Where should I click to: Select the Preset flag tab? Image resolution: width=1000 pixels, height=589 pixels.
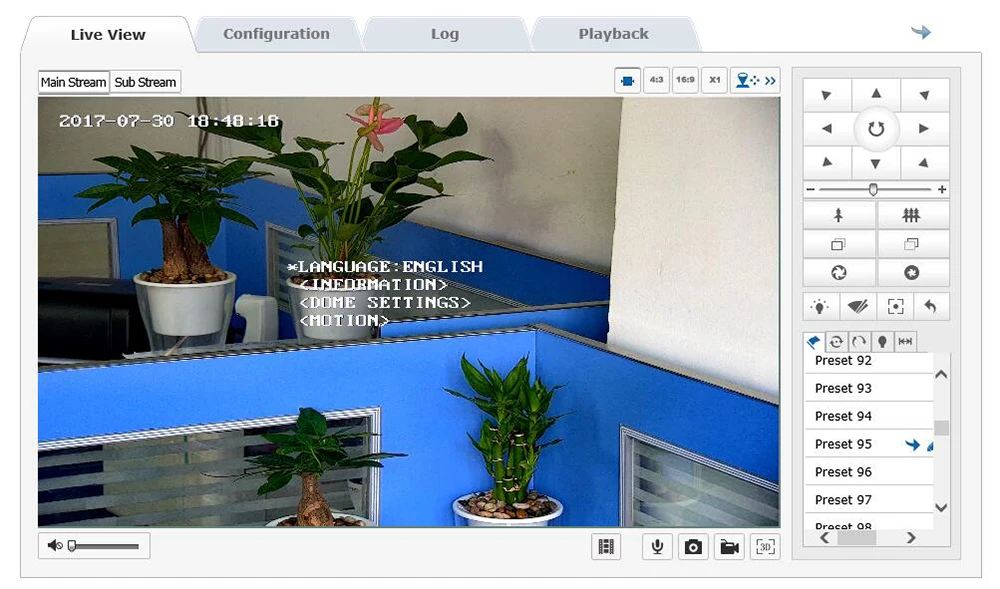[x=814, y=342]
